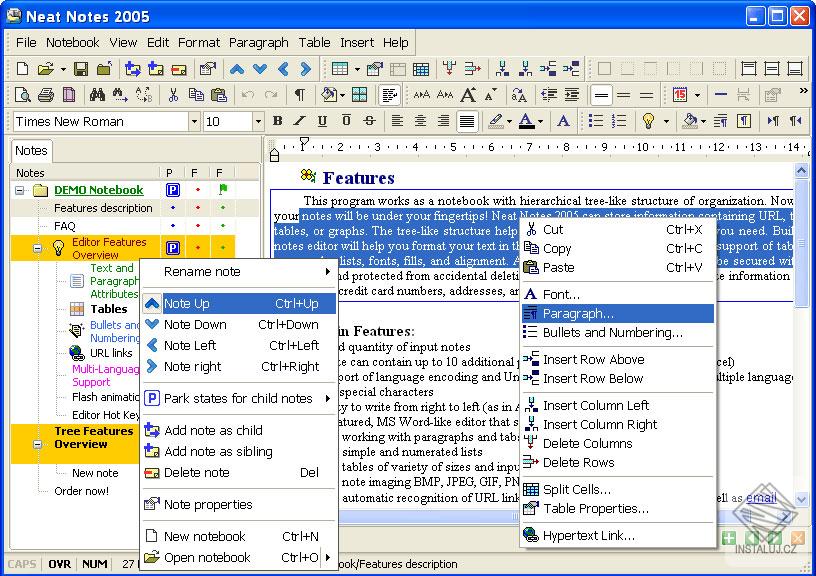Insert a bulleted list from the toolbar

[x=596, y=121]
